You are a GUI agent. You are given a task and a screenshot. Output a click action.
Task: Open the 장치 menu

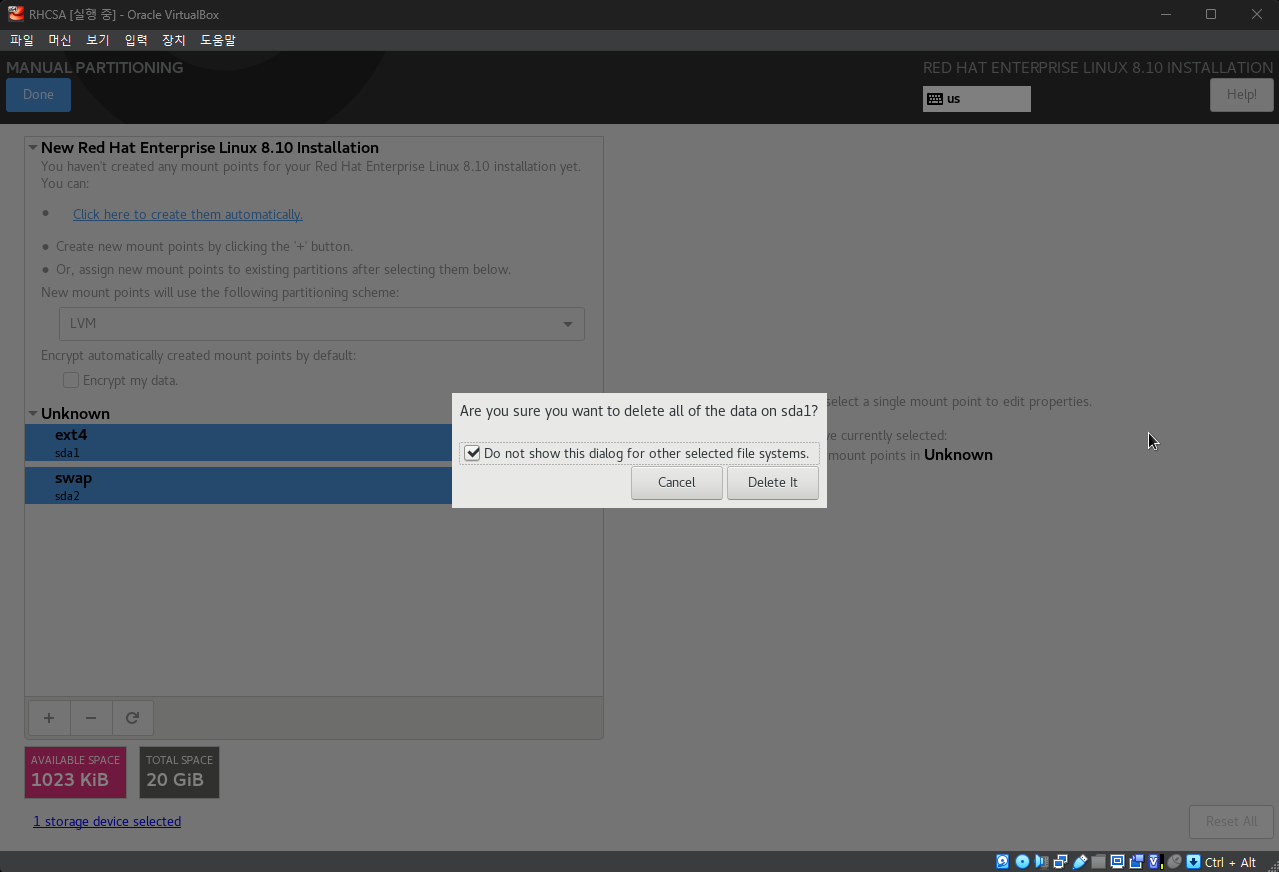pyautogui.click(x=173, y=40)
